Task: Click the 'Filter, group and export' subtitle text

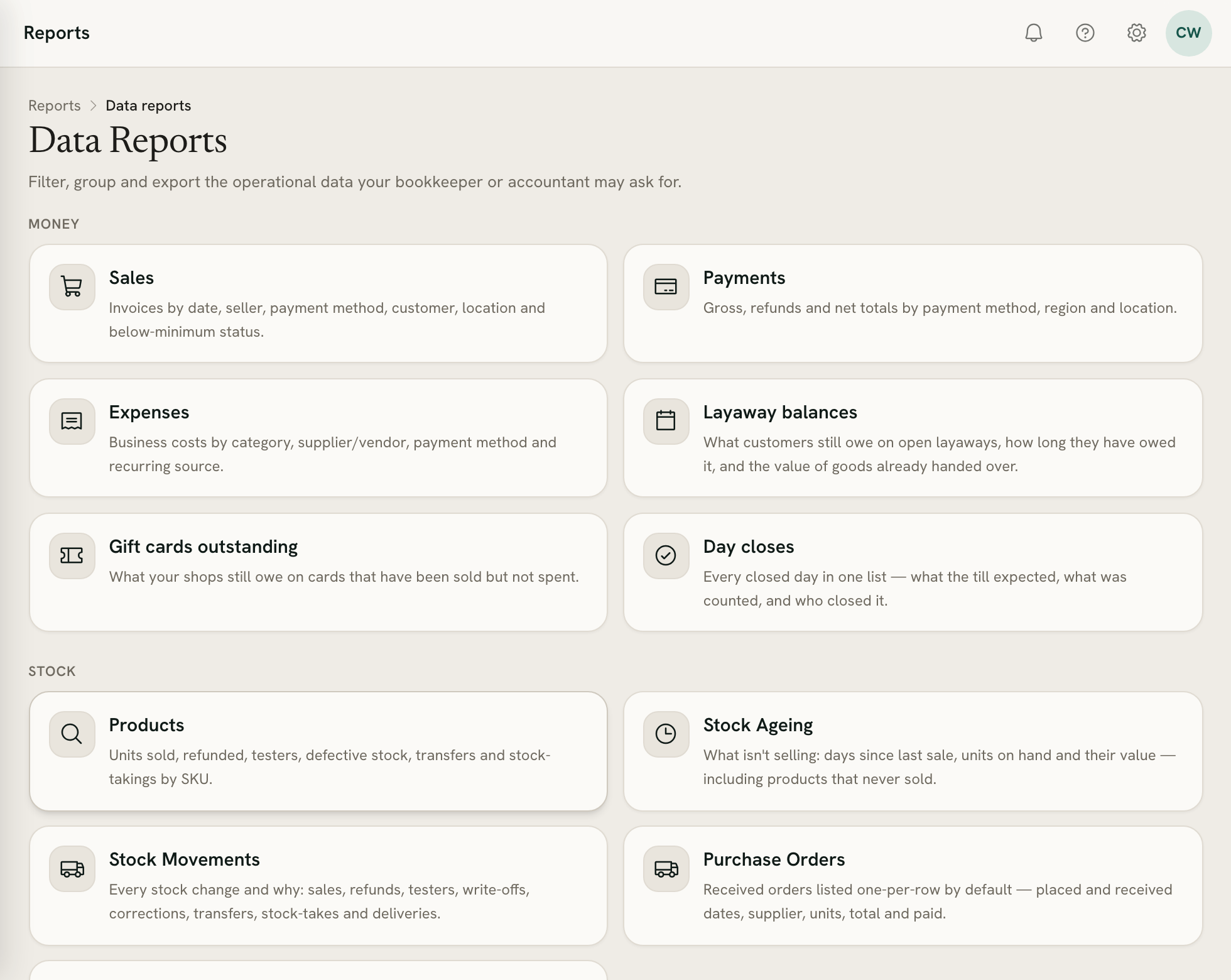Action: pyautogui.click(x=355, y=182)
